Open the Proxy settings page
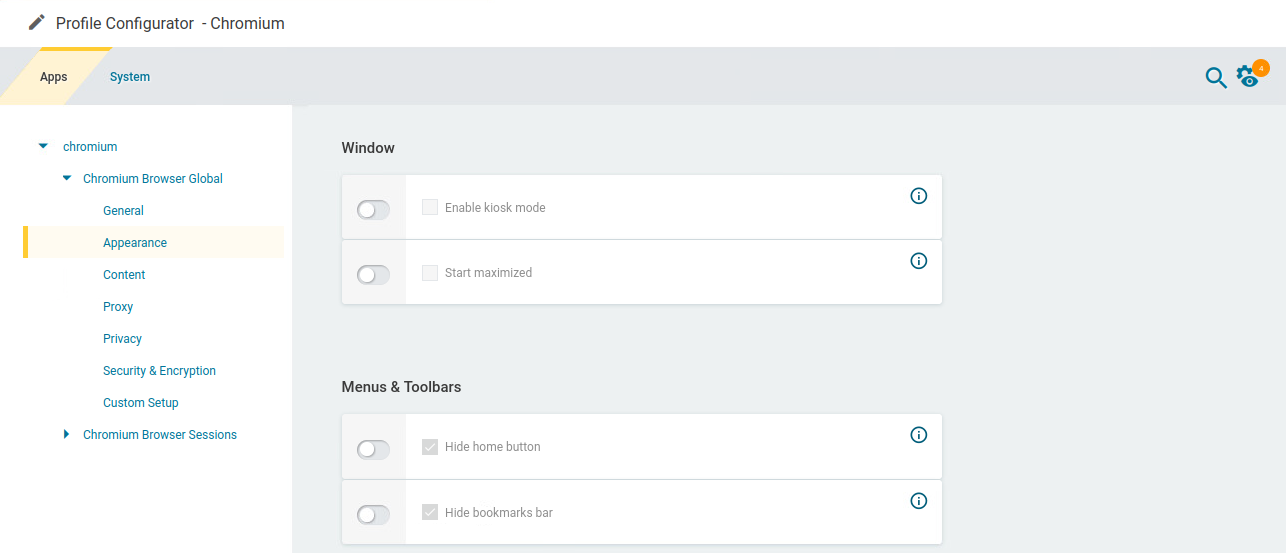Image resolution: width=1286 pixels, height=553 pixels. point(118,307)
